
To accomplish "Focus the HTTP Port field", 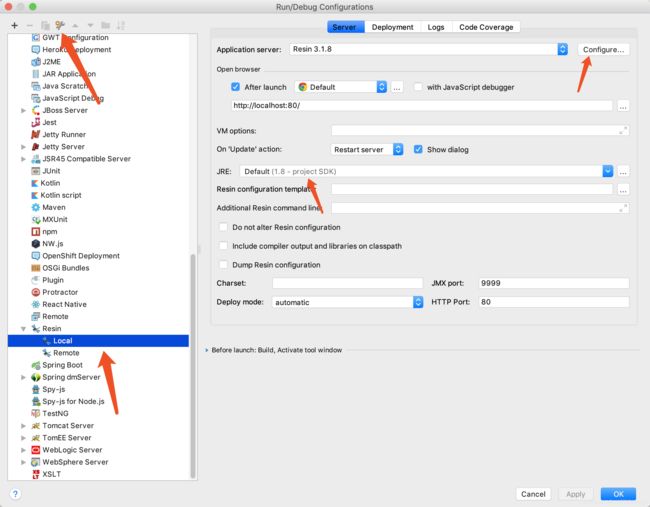I will coord(554,302).
